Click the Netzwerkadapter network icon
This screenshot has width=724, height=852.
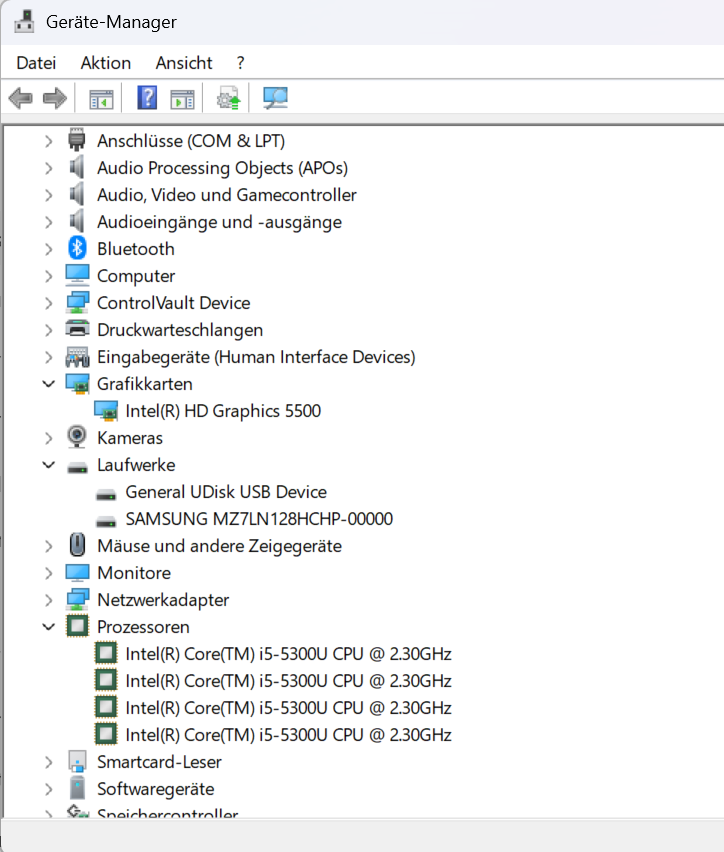tap(77, 599)
